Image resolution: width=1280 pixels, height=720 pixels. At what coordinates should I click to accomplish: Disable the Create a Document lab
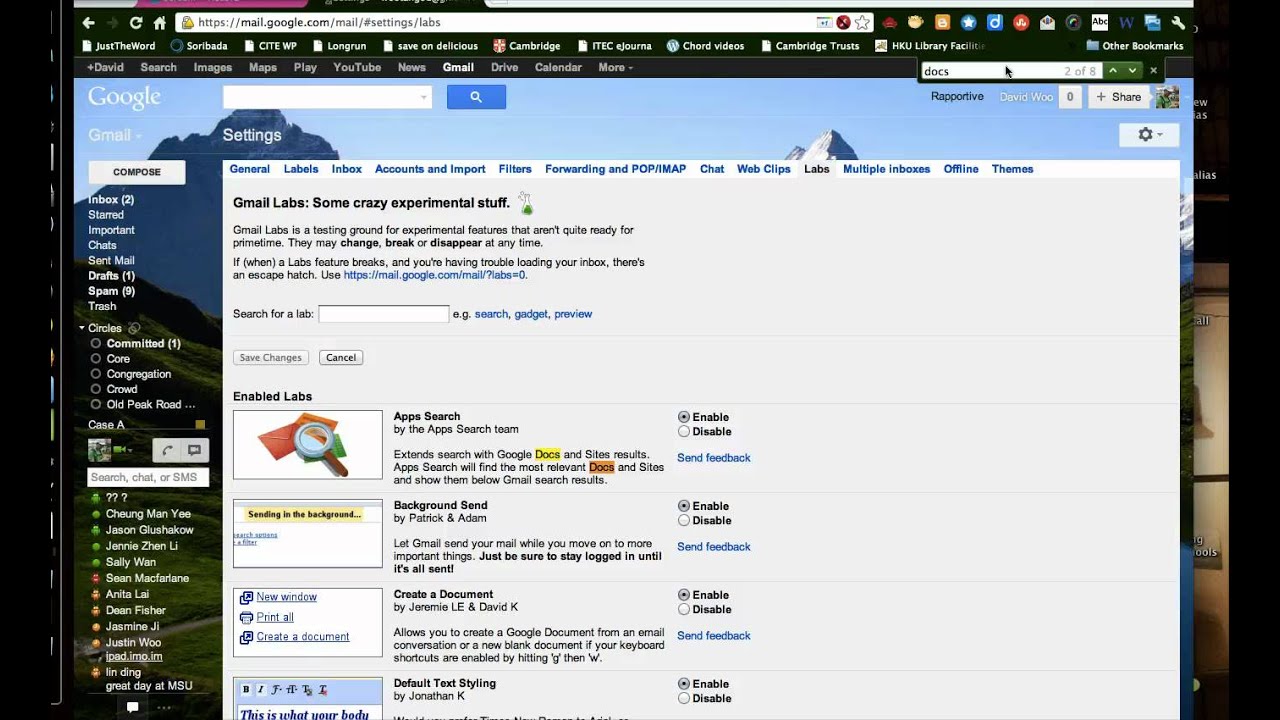(684, 610)
